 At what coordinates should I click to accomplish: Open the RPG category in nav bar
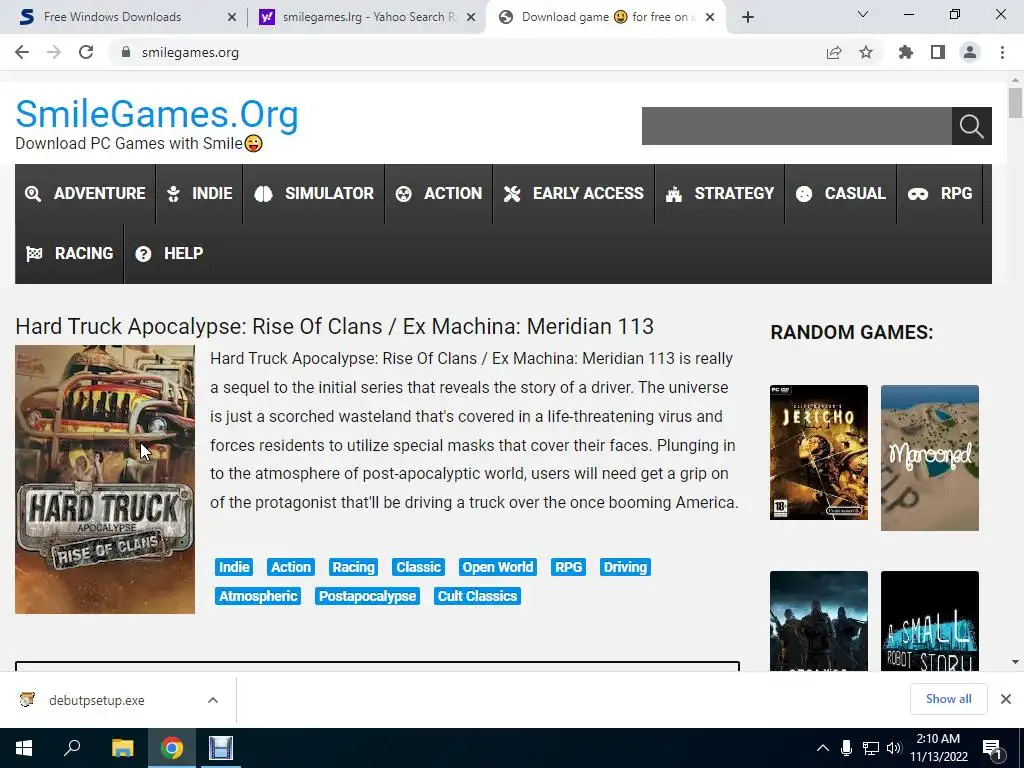(940, 193)
